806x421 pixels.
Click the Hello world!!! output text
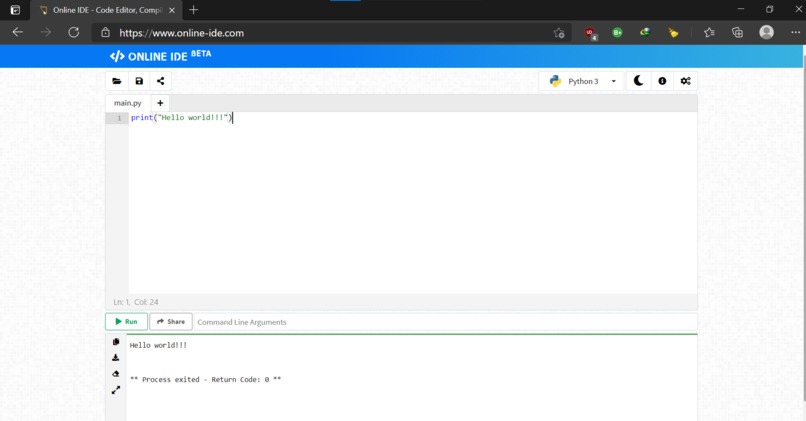point(158,345)
